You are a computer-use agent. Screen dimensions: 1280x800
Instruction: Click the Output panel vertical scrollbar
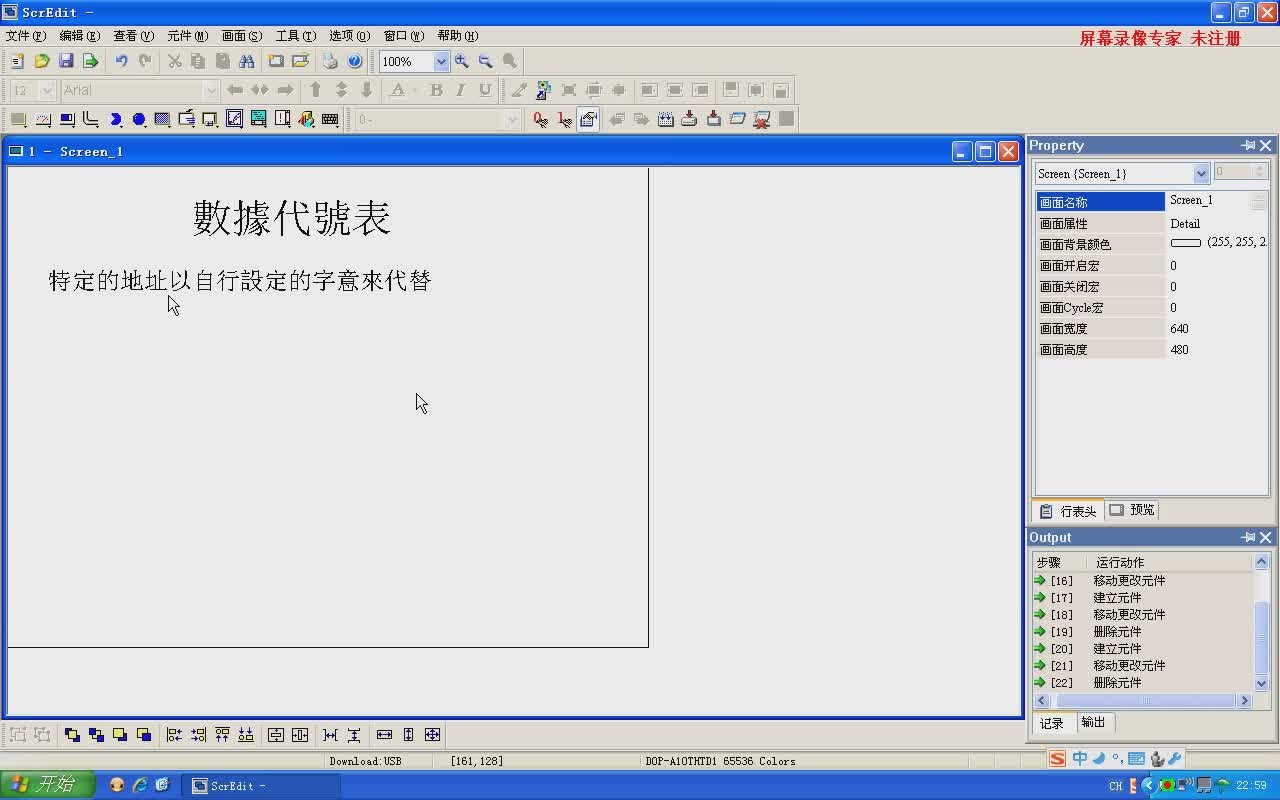(x=1261, y=622)
